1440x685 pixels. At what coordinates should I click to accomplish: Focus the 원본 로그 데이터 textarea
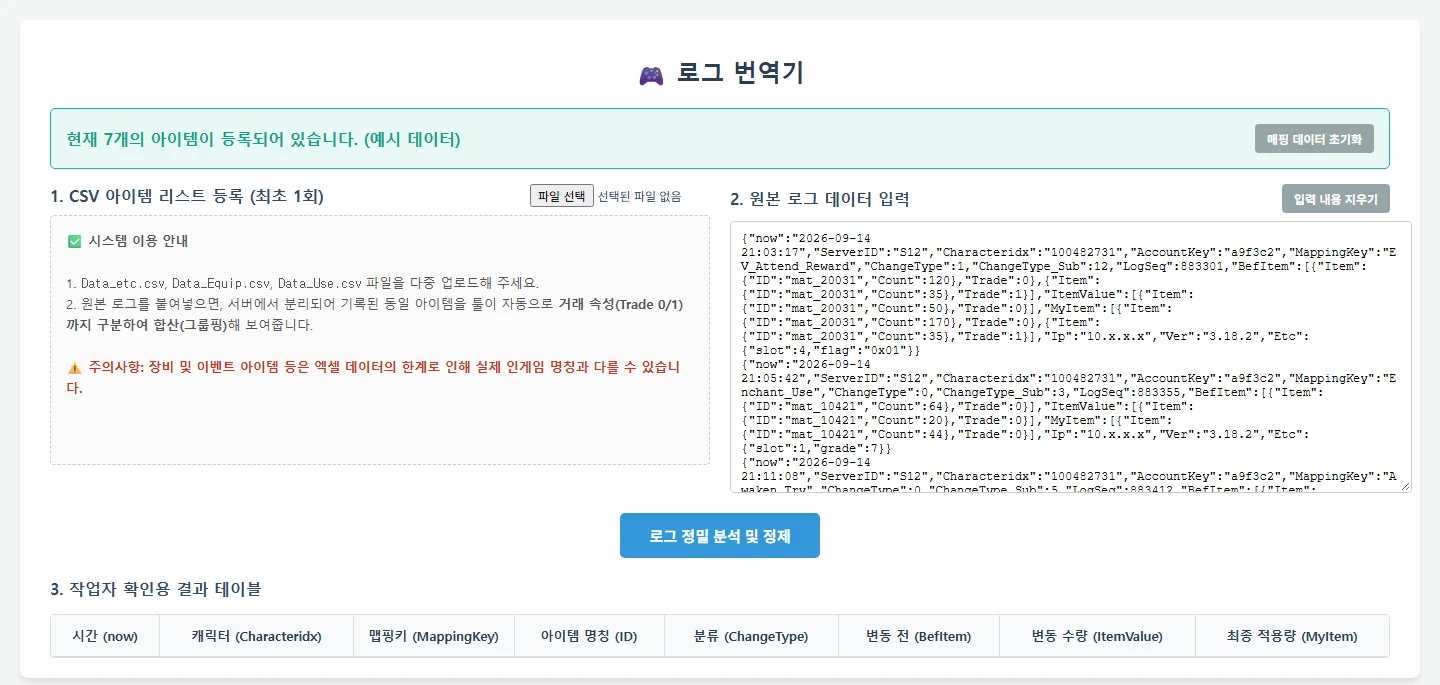click(x=1071, y=357)
